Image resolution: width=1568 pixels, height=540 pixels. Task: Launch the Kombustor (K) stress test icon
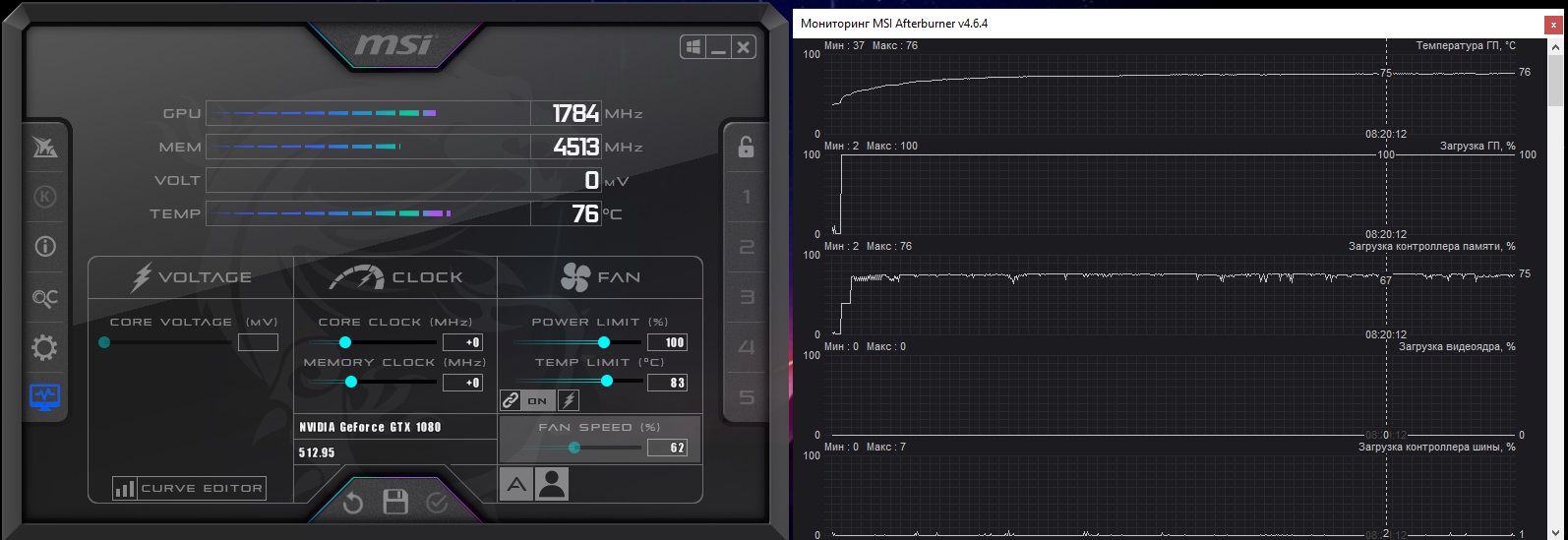click(45, 197)
